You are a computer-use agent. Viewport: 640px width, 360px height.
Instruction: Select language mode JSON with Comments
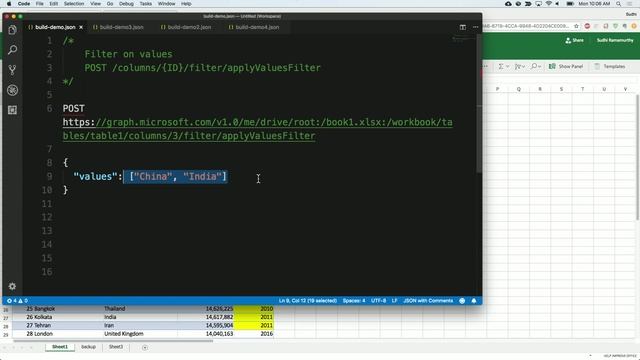(x=428, y=301)
